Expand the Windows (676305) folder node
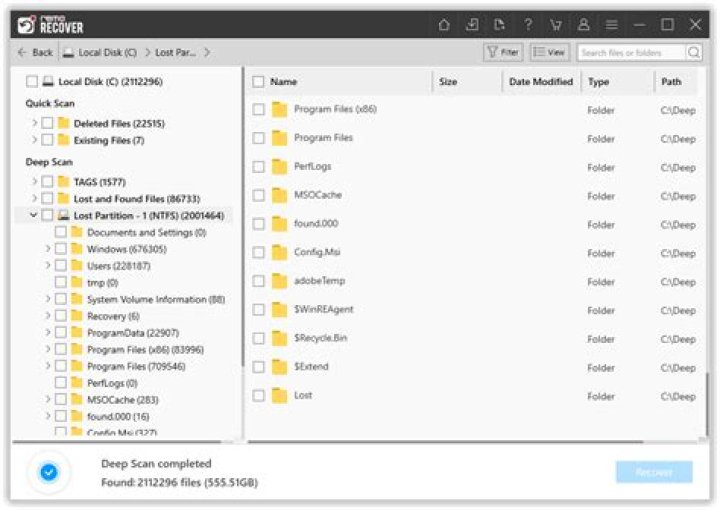The width and height of the screenshot is (720, 510). click(x=48, y=249)
